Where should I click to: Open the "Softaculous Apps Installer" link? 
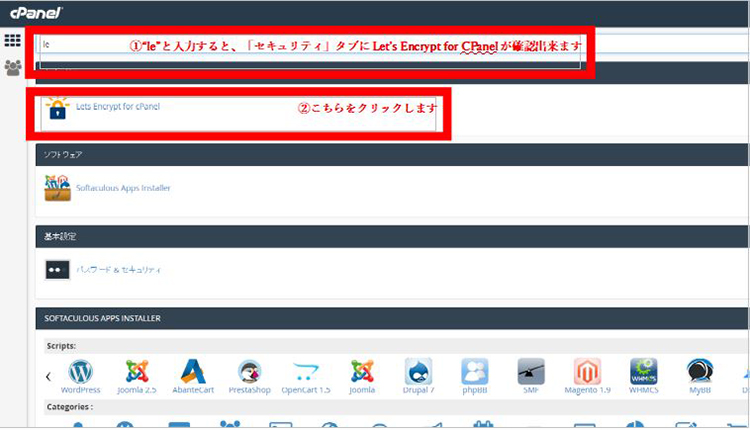(123, 188)
